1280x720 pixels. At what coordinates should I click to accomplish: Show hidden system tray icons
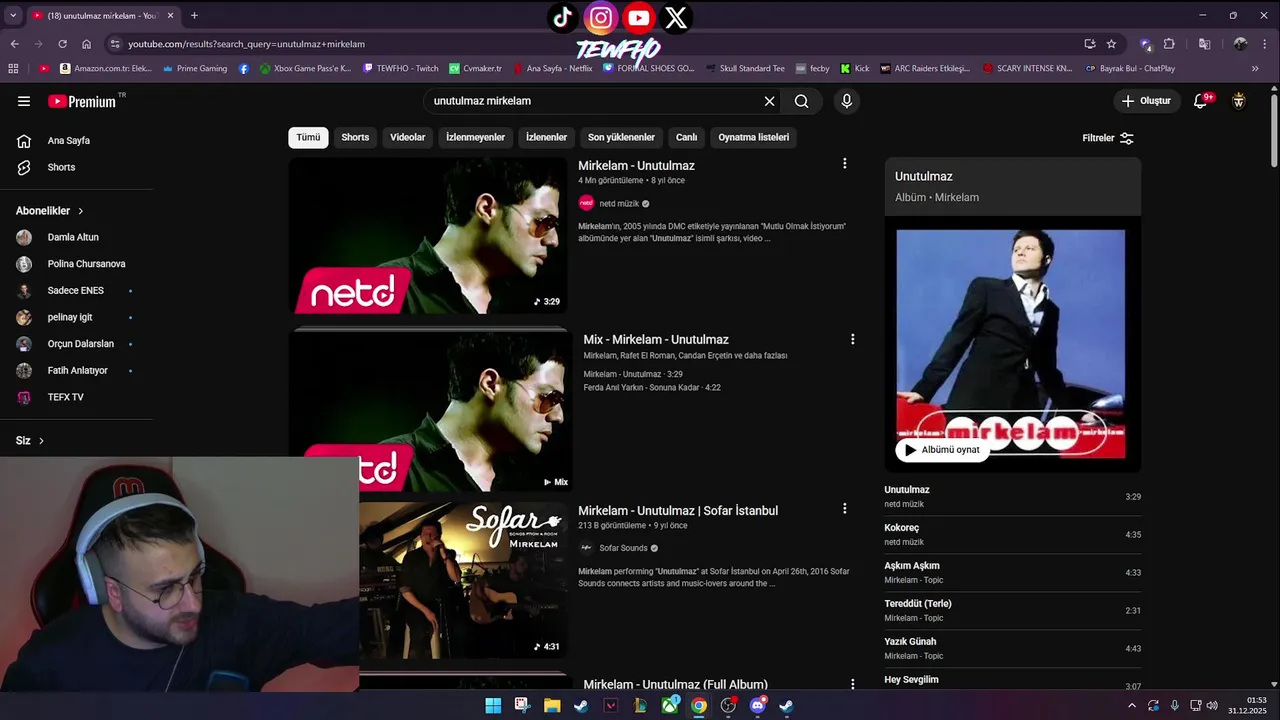(1132, 706)
